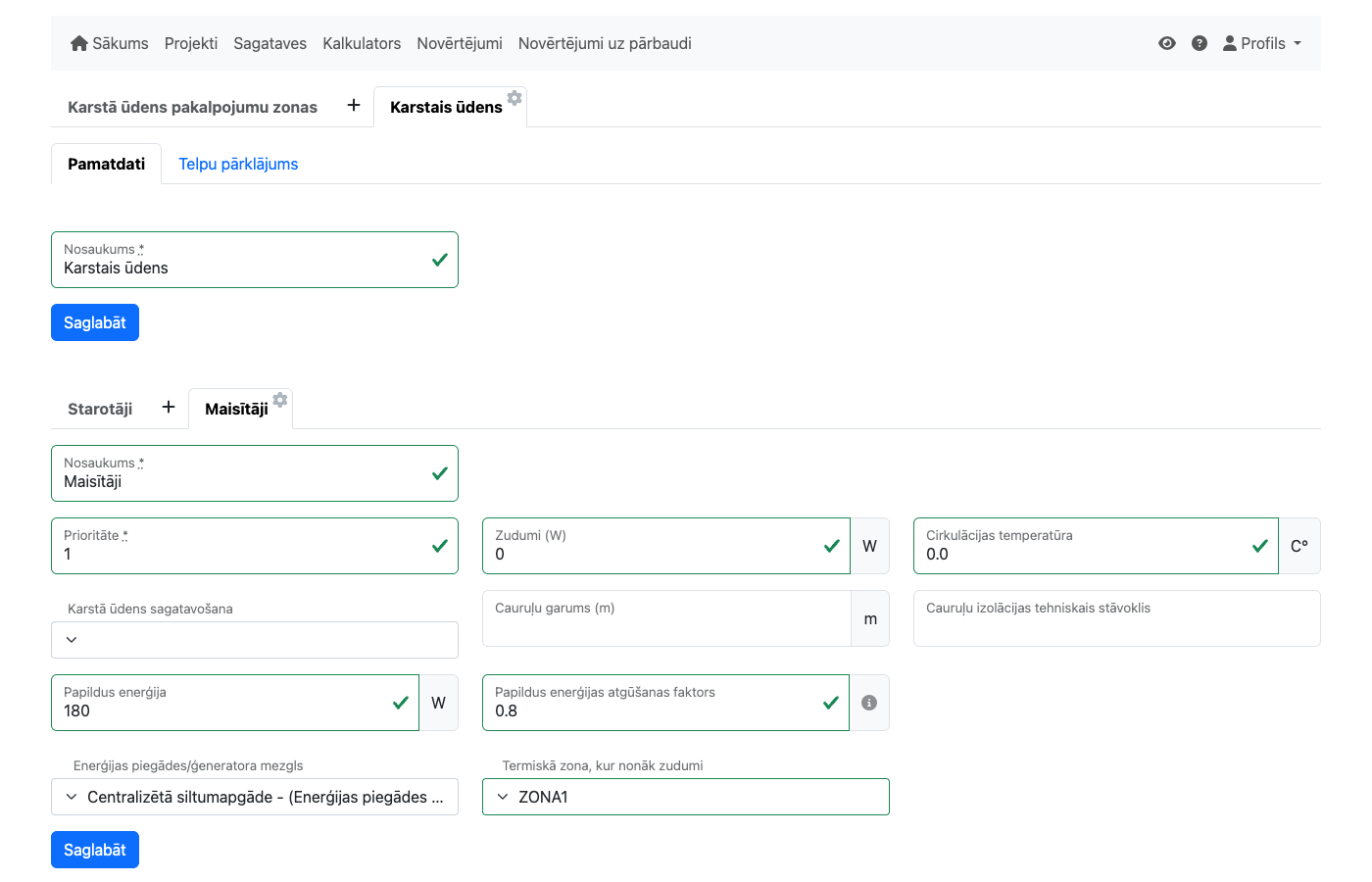This screenshot has height=882, width=1372.
Task: Go to Novērtējumi uz pārbaudi
Action: pyautogui.click(x=605, y=43)
